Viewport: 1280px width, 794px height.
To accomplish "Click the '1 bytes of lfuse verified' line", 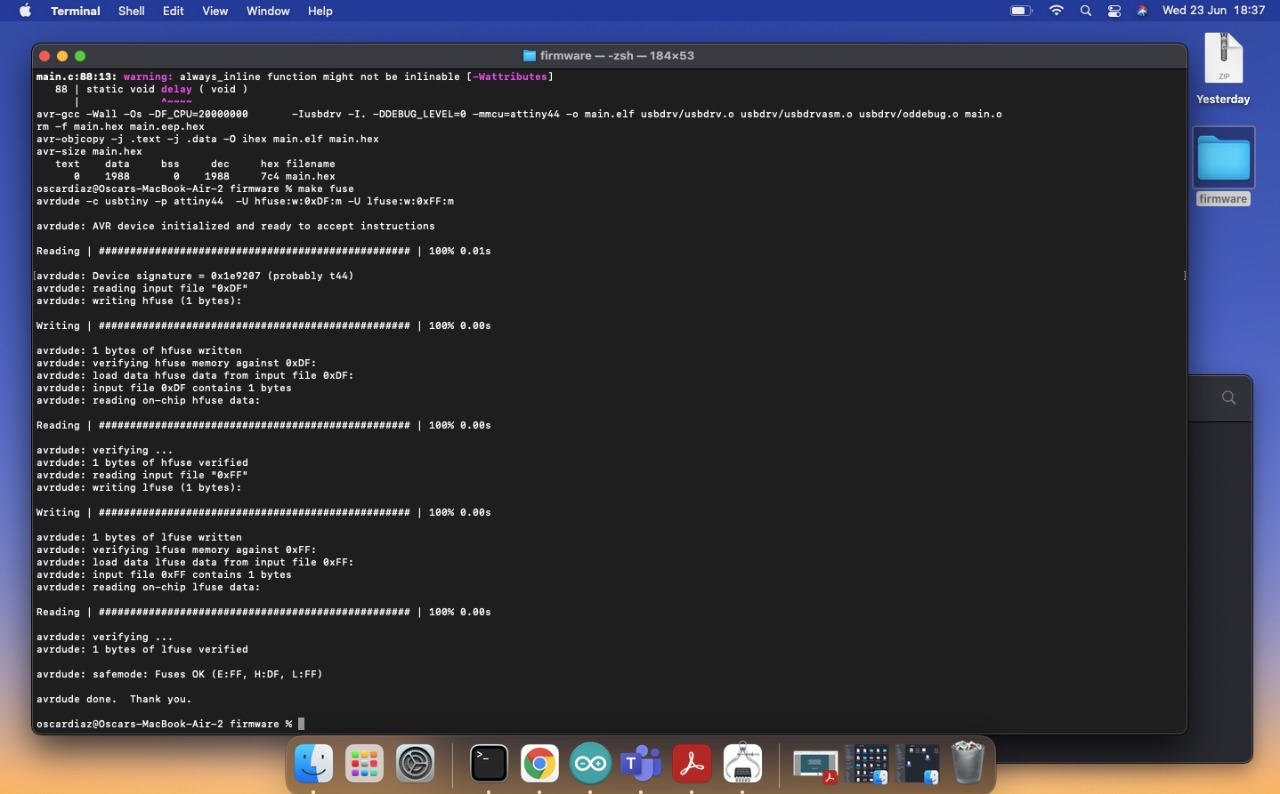I will tap(142, 649).
